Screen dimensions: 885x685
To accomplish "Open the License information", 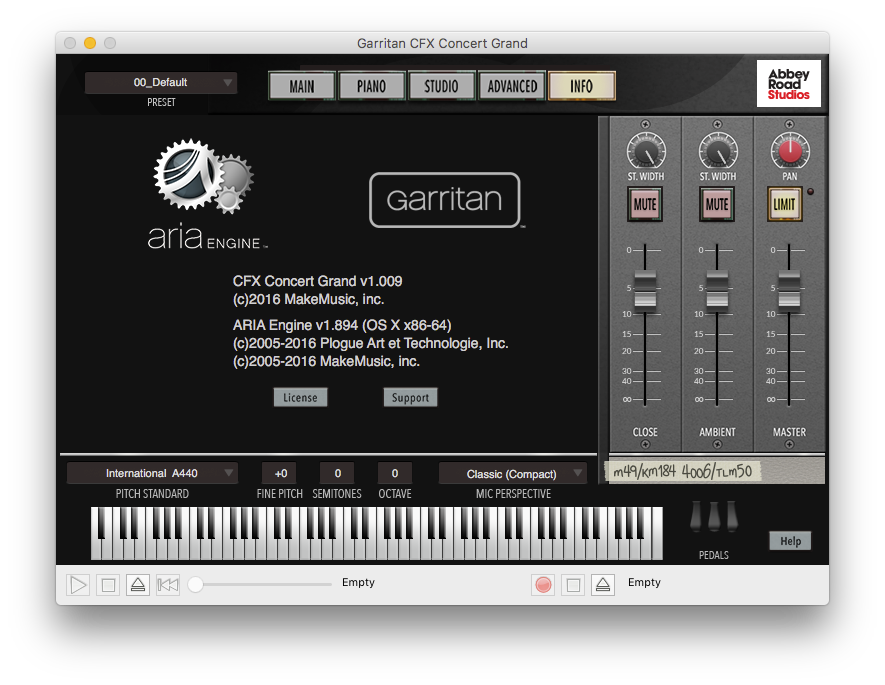I will tap(300, 397).
